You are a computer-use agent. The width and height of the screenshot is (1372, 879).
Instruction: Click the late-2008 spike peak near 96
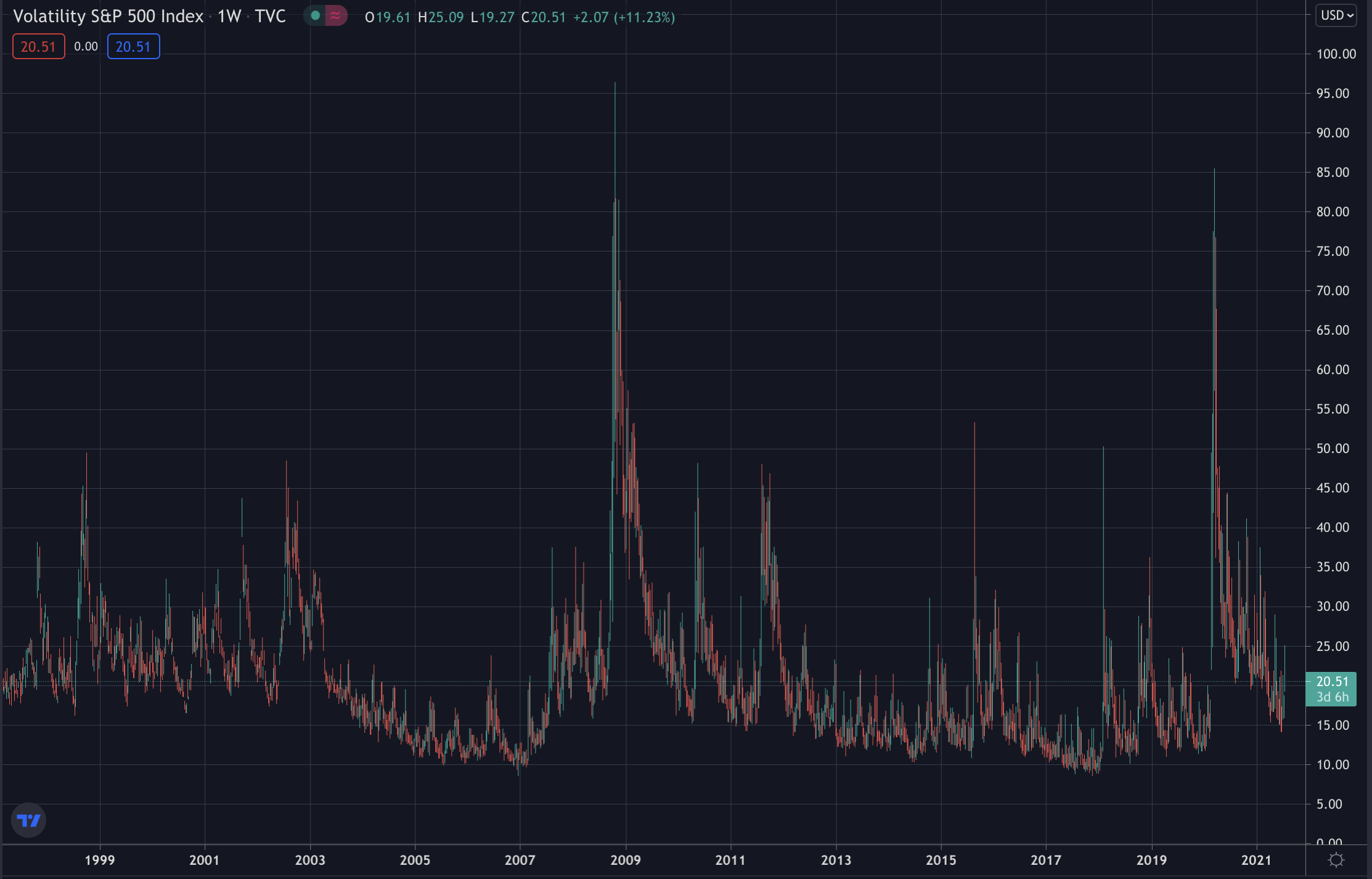[x=615, y=83]
